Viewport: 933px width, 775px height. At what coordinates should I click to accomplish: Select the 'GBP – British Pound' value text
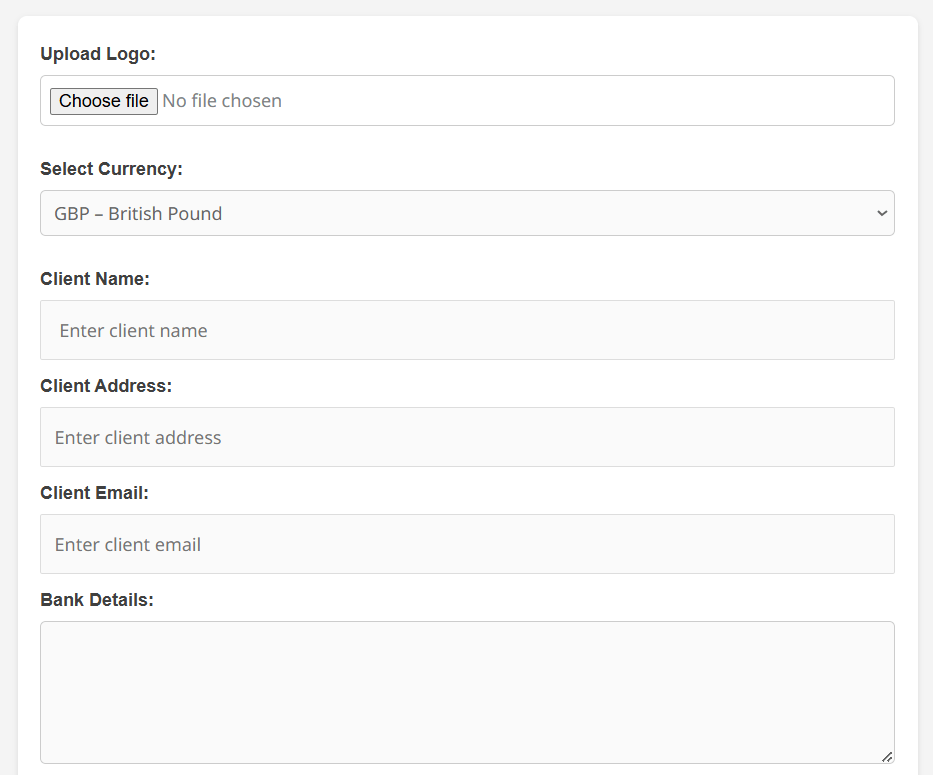coord(138,213)
